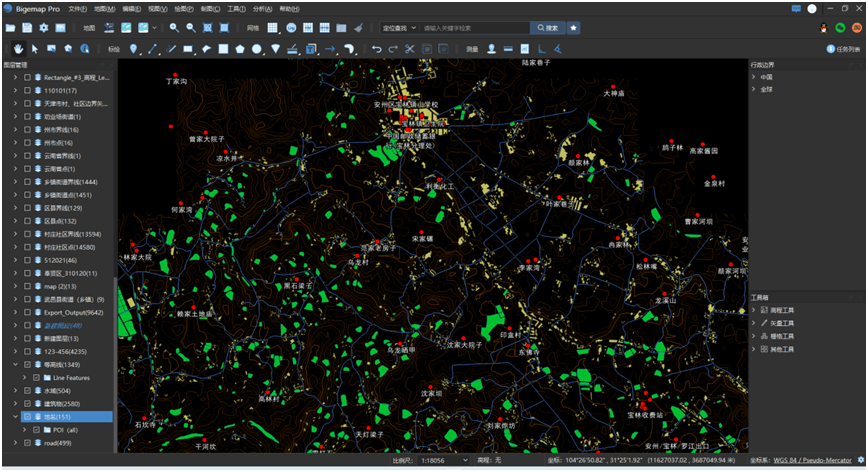Expand the 123-456(4235) layer node
This screenshot has height=472, width=868.
pyautogui.click(x=16, y=351)
